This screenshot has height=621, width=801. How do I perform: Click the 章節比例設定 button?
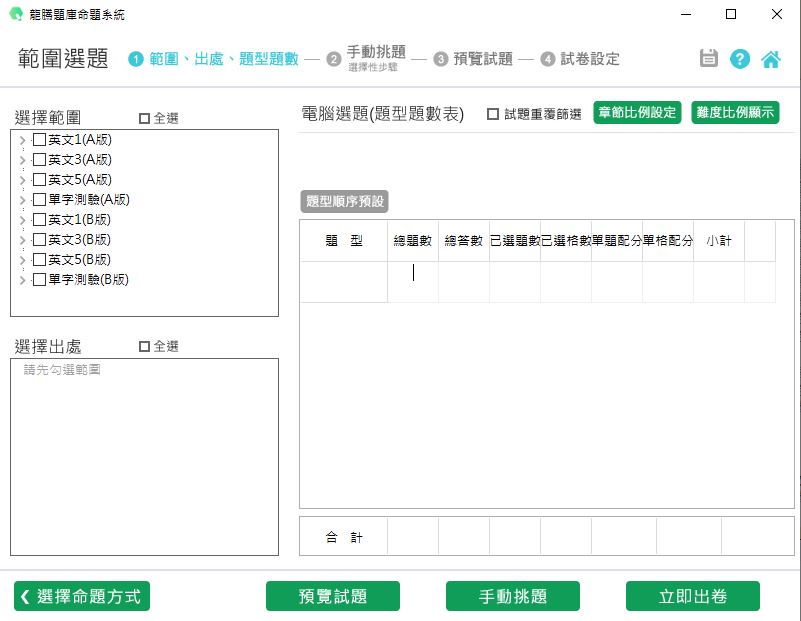[637, 113]
